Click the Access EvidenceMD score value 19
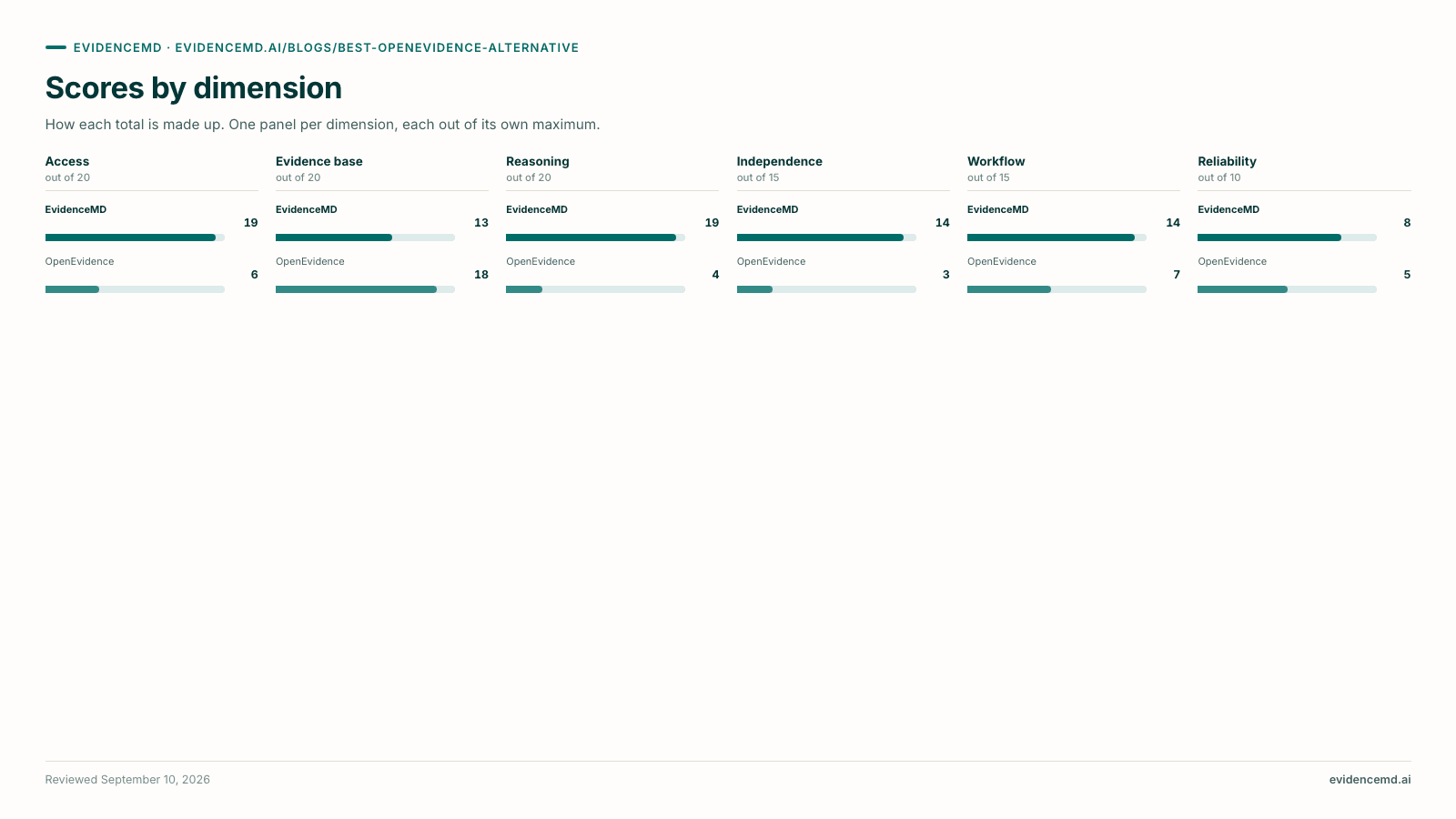Viewport: 1456px width, 819px height. [250, 223]
